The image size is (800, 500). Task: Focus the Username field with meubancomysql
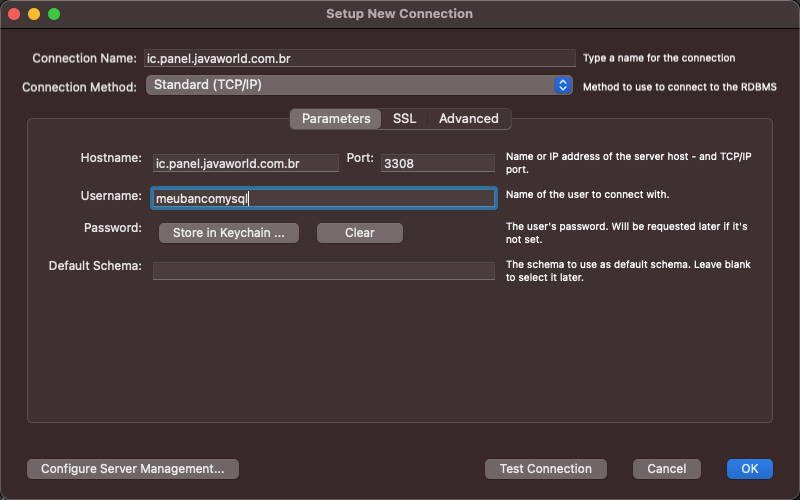323,198
